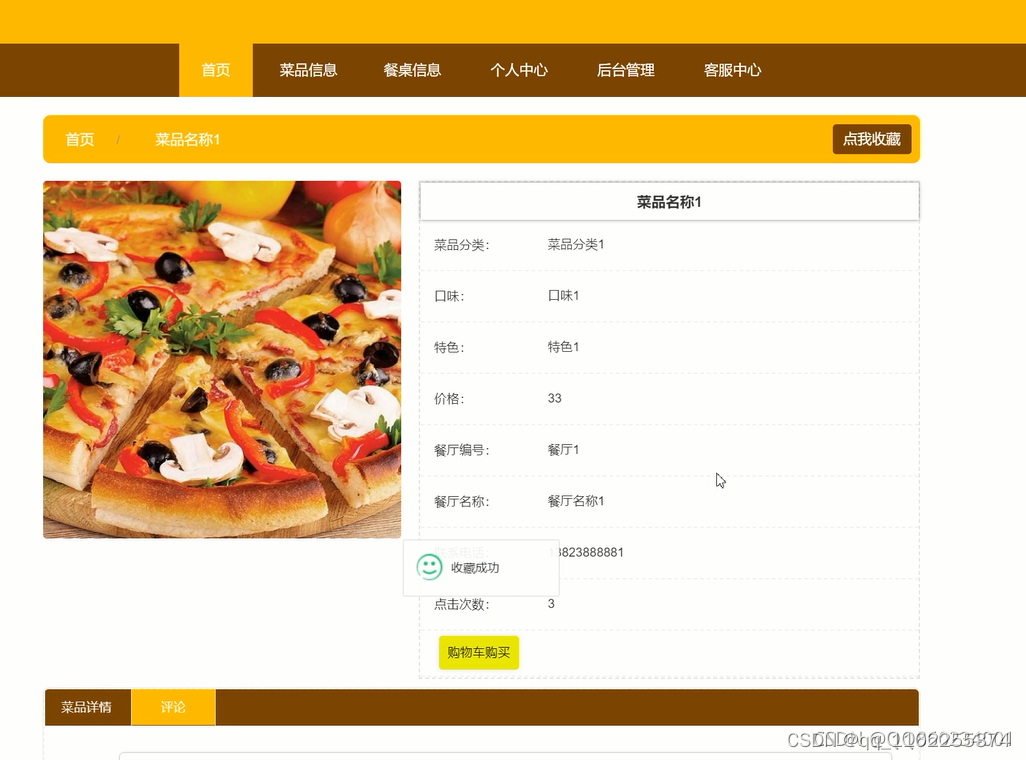Viewport: 1026px width, 760px height.
Task: Click the 菜品名称1 title header in details panel
Action: tap(669, 202)
